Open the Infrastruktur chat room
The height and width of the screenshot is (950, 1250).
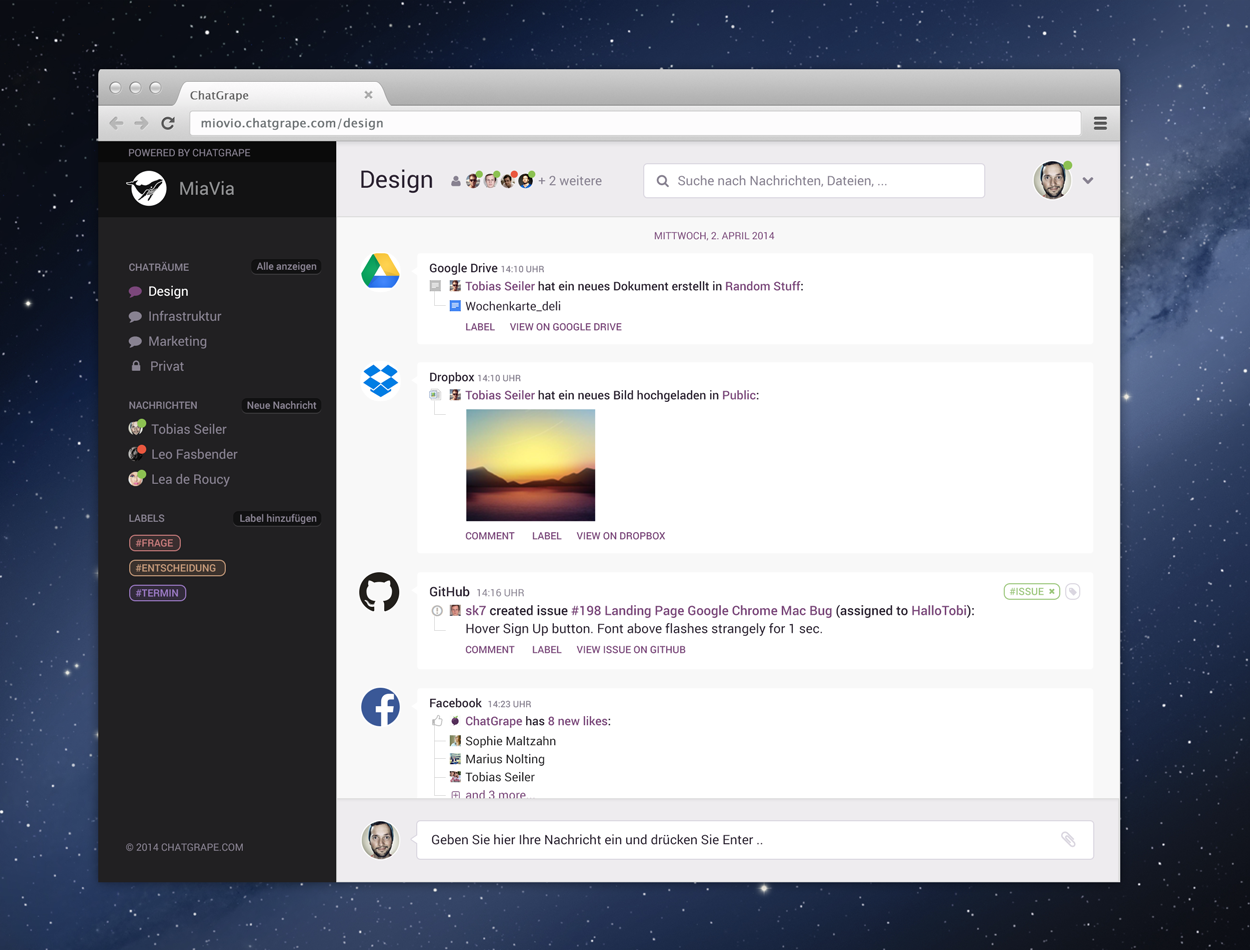pos(184,316)
